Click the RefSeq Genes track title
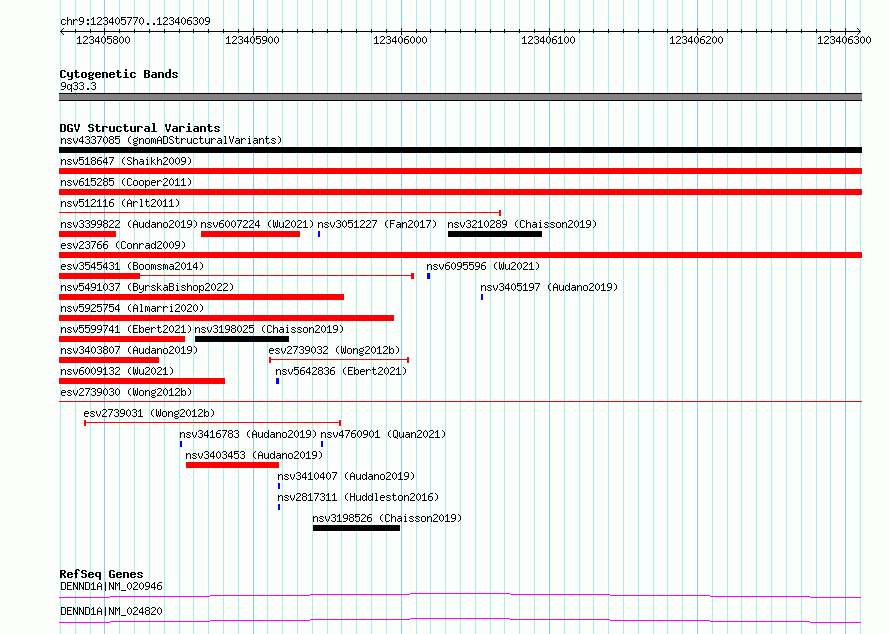 pyautogui.click(x=101, y=574)
